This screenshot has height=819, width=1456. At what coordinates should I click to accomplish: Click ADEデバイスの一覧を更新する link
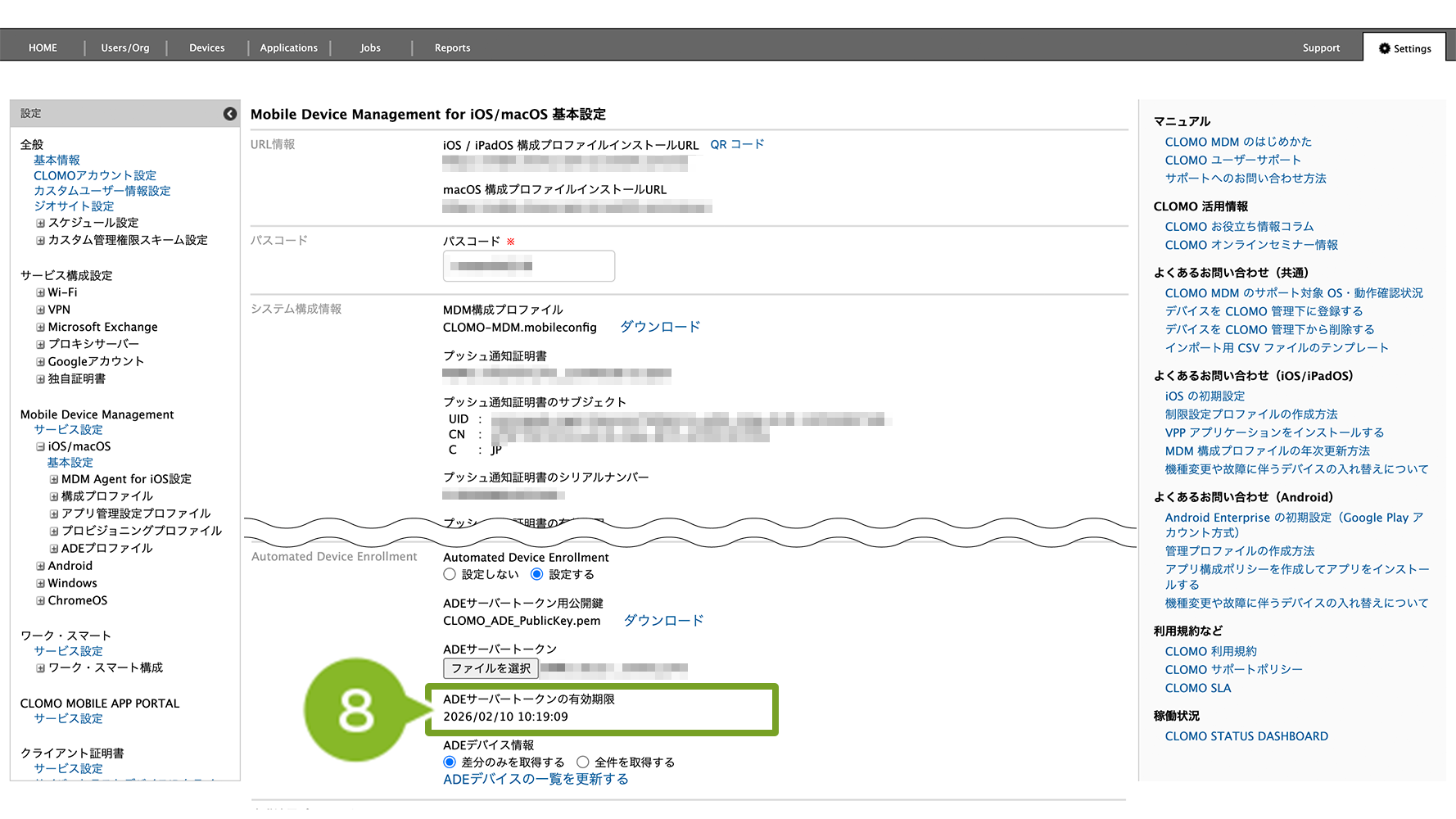536,779
